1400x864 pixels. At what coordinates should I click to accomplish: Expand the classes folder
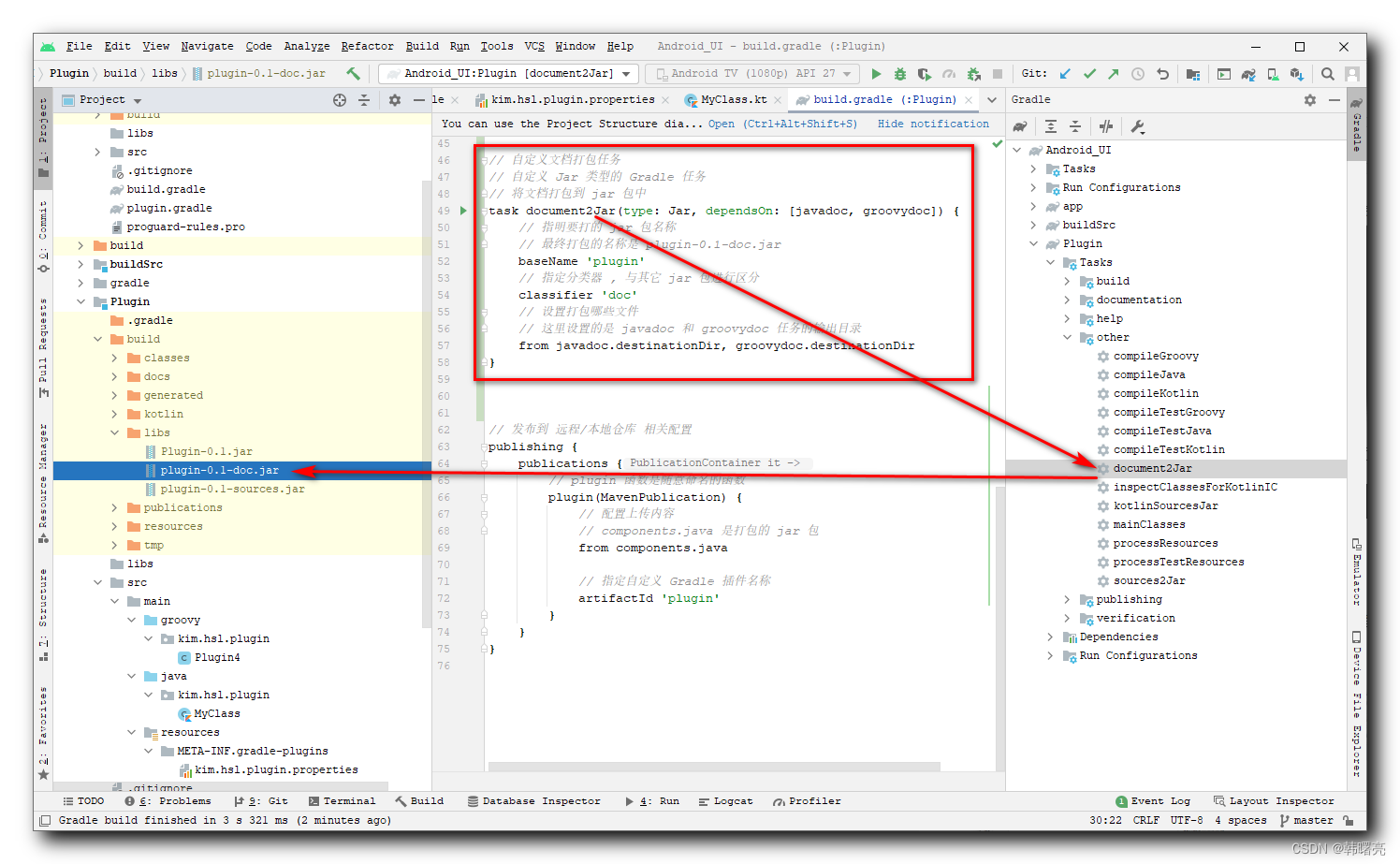115,358
